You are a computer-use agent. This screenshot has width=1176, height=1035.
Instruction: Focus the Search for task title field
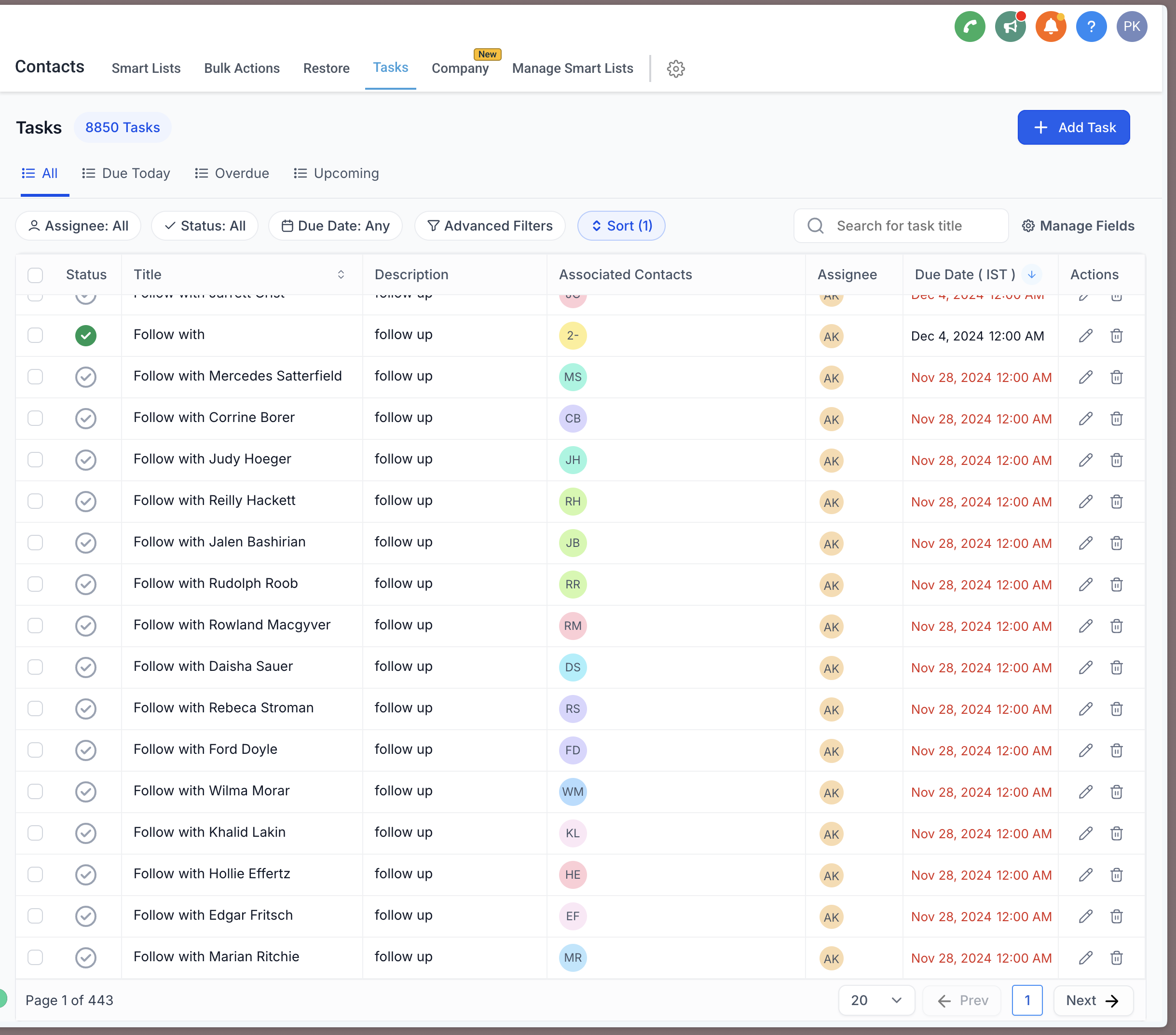901,226
